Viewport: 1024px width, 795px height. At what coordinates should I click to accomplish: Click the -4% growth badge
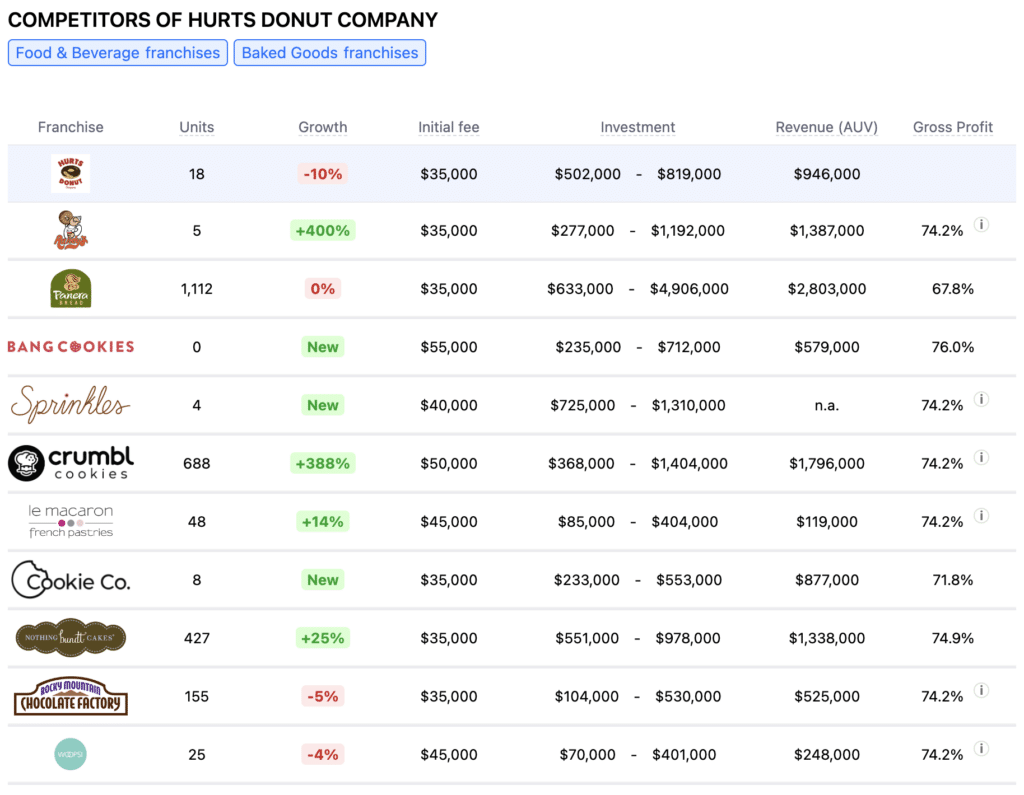click(x=323, y=754)
